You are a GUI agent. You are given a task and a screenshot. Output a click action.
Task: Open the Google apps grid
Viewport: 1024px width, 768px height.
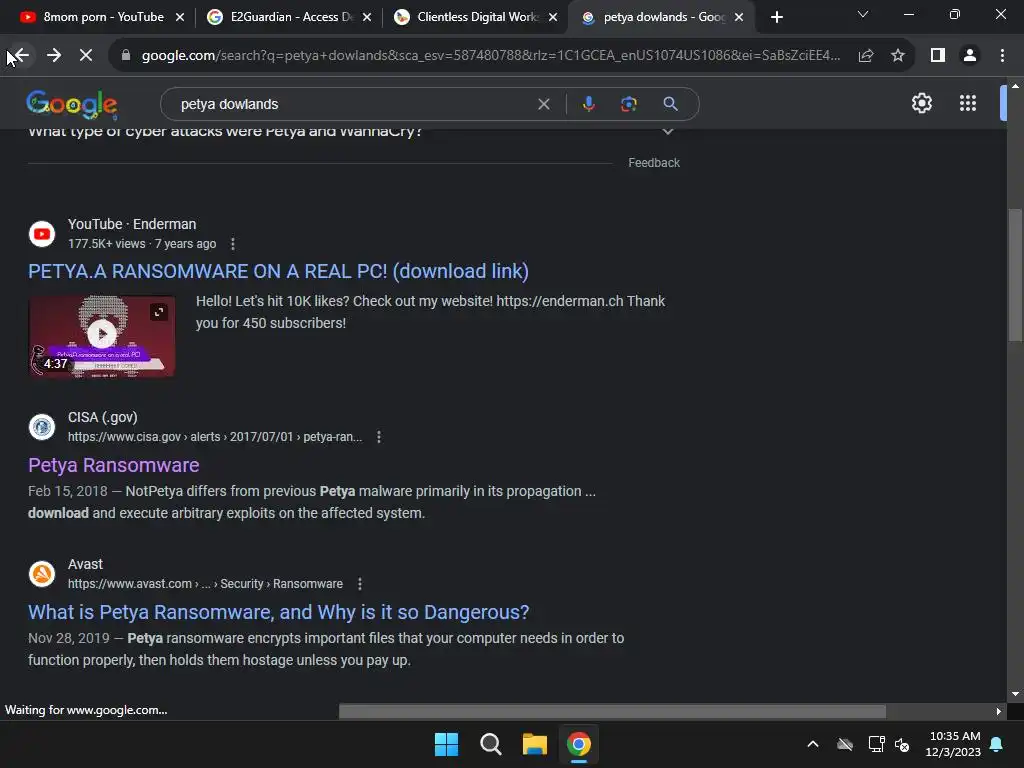pyautogui.click(x=968, y=103)
